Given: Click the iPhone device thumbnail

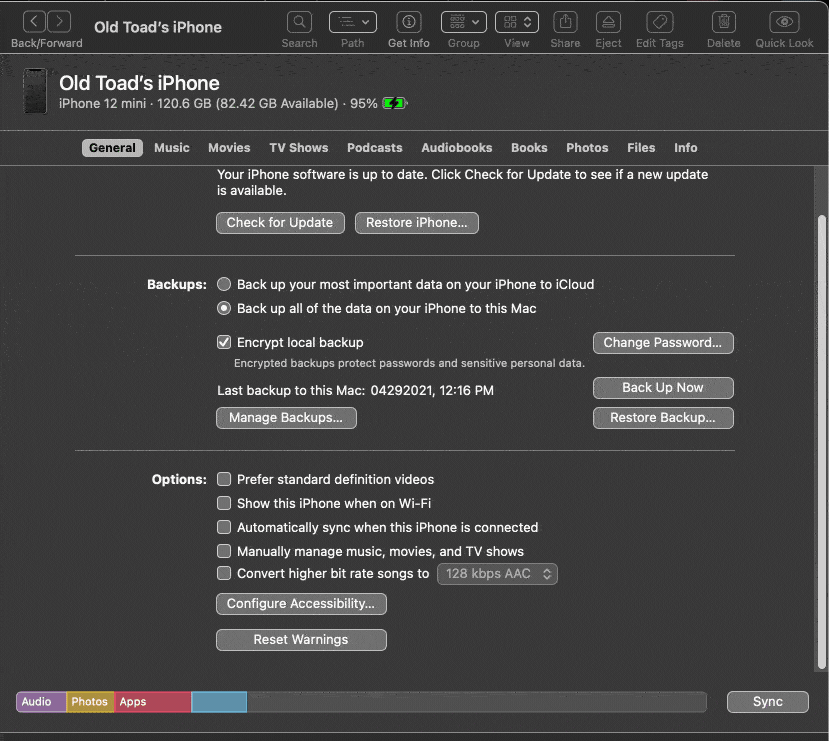Looking at the screenshot, I should 35,91.
